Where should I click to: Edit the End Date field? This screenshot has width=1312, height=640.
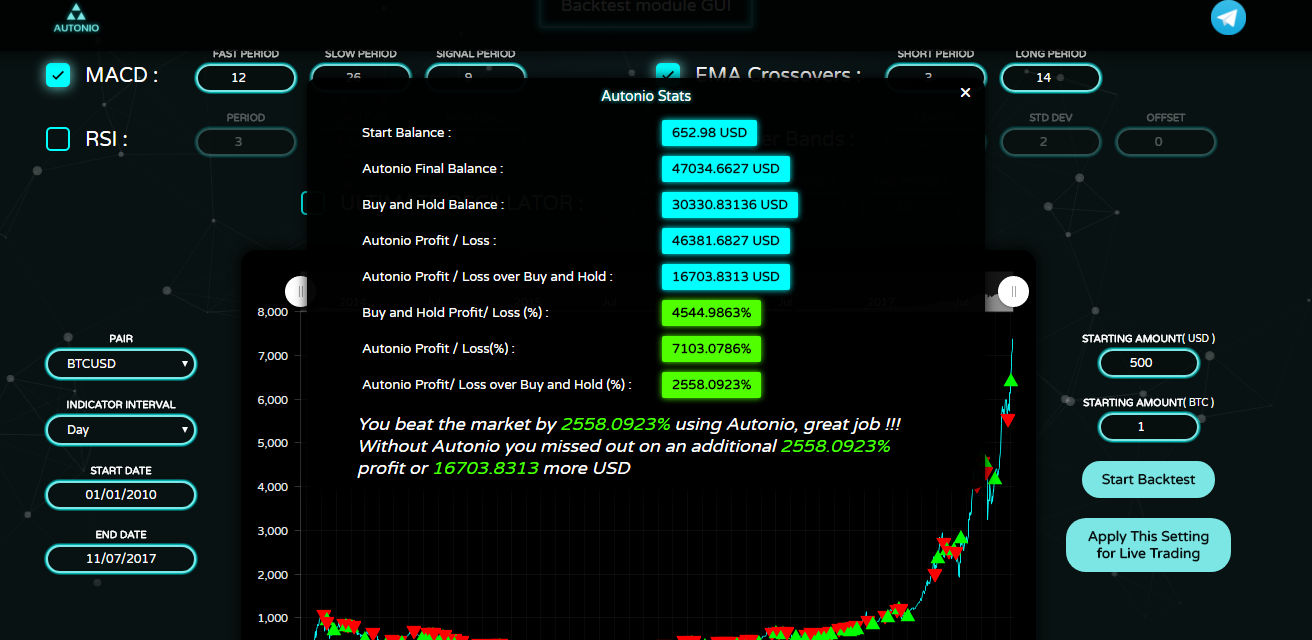point(121,558)
